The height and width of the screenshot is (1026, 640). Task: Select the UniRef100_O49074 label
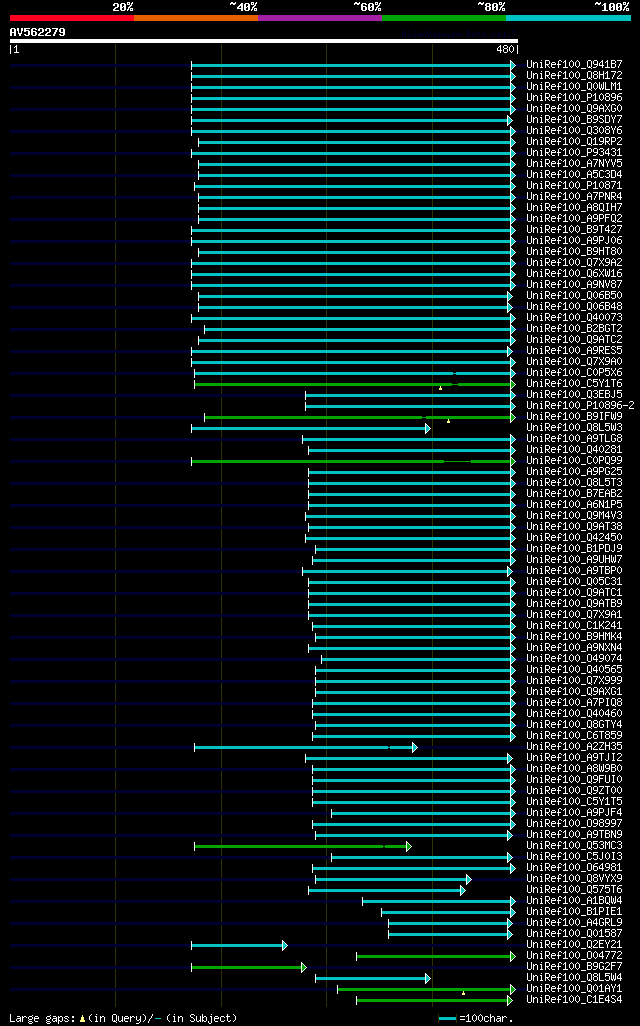tap(575, 658)
